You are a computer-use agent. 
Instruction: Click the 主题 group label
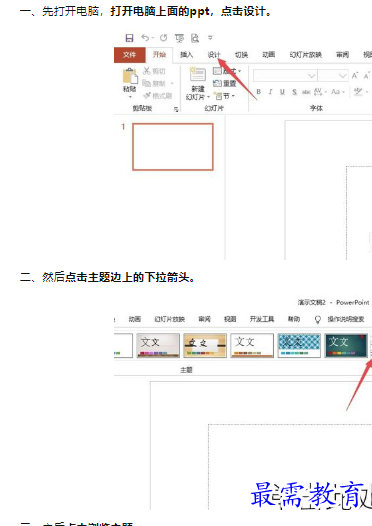click(186, 370)
